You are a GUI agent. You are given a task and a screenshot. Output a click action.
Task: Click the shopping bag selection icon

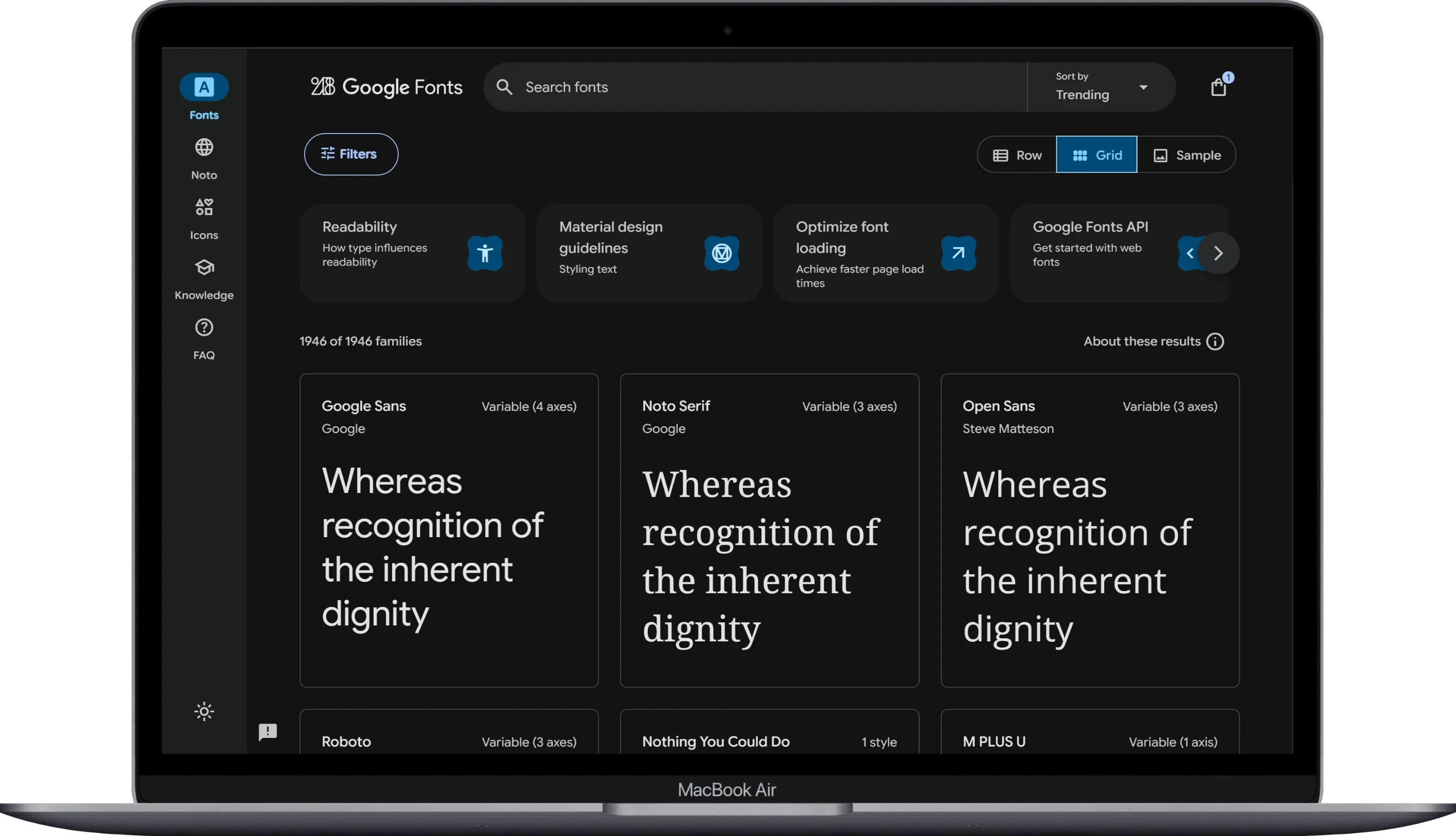1218,87
